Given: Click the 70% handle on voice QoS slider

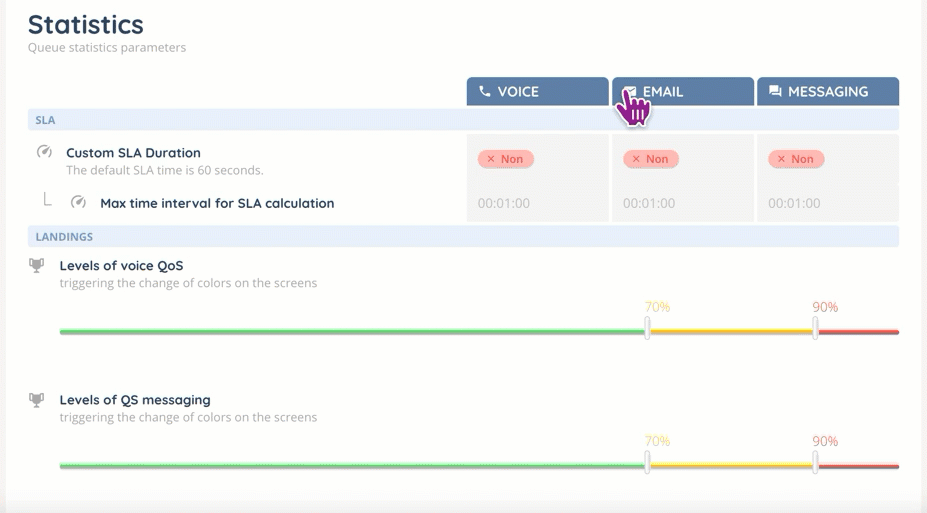Looking at the screenshot, I should (648, 329).
